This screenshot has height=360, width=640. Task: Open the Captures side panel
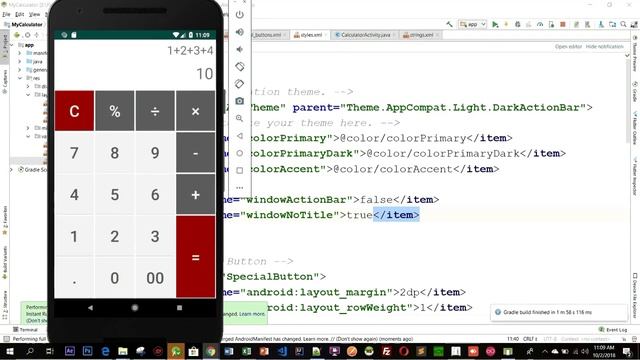[5, 82]
